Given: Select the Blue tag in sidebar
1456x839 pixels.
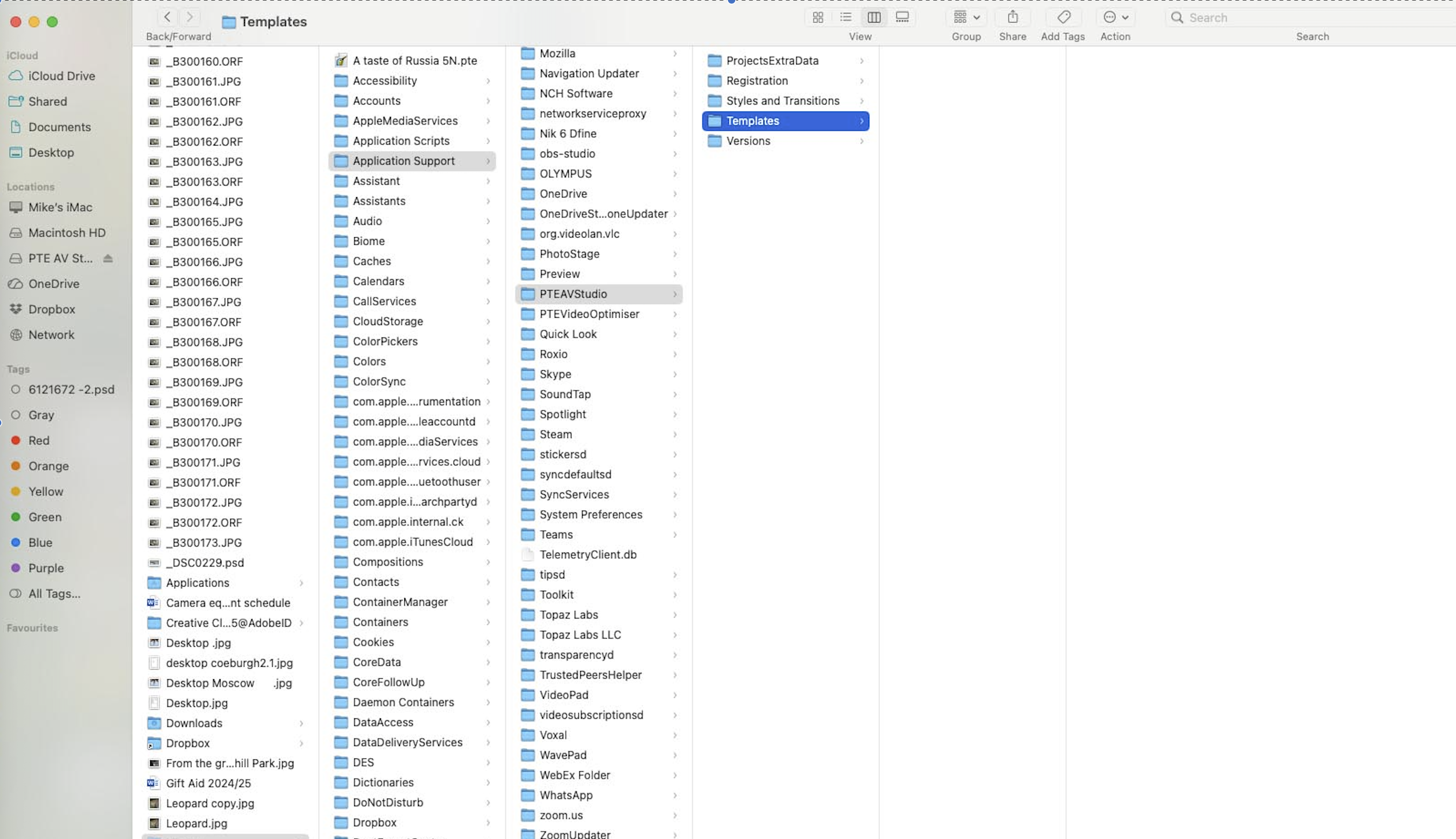Looking at the screenshot, I should [40, 543].
